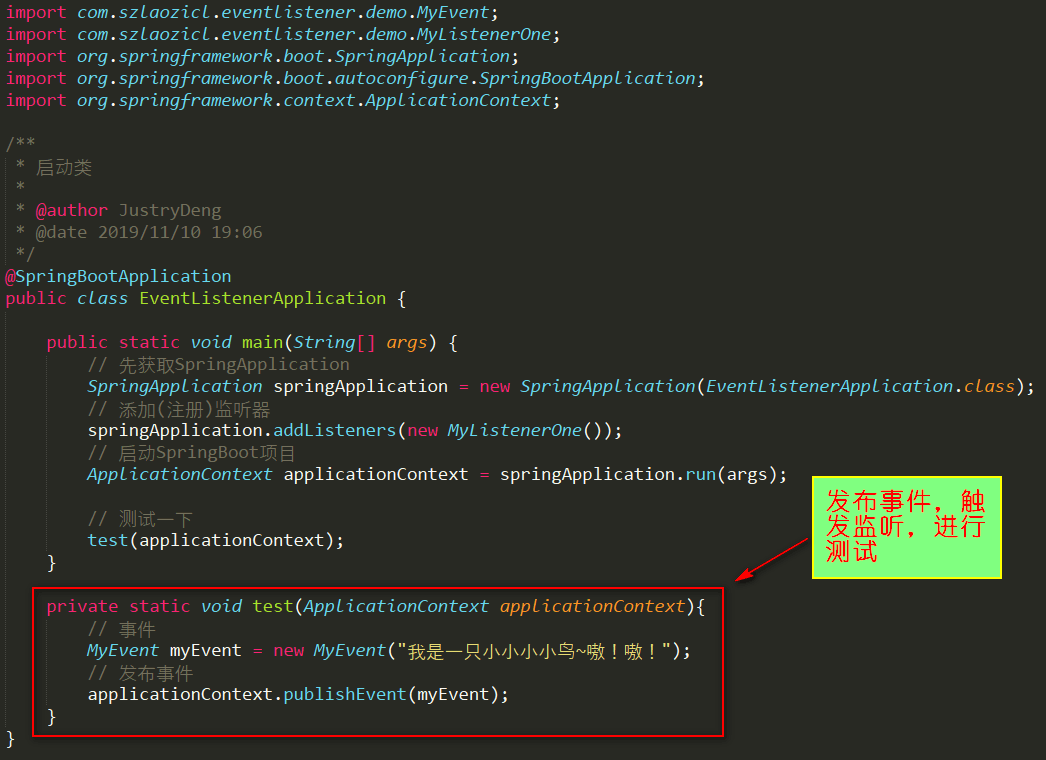Click the "test(applicationContext);" call in main
Screen dimensions: 1046x760
(x=215, y=540)
